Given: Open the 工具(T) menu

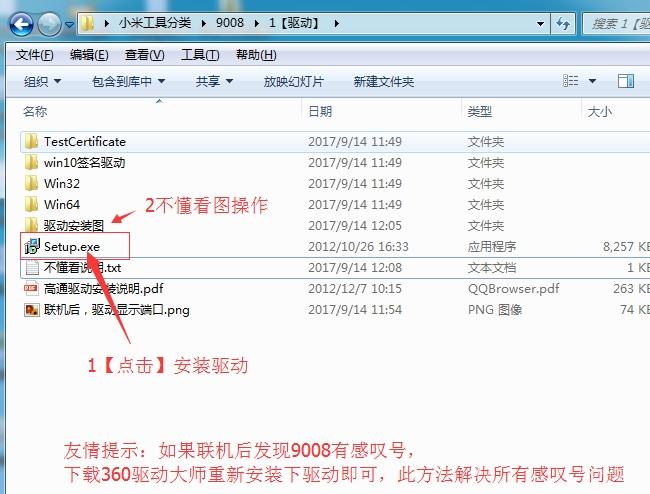Looking at the screenshot, I should pos(200,55).
